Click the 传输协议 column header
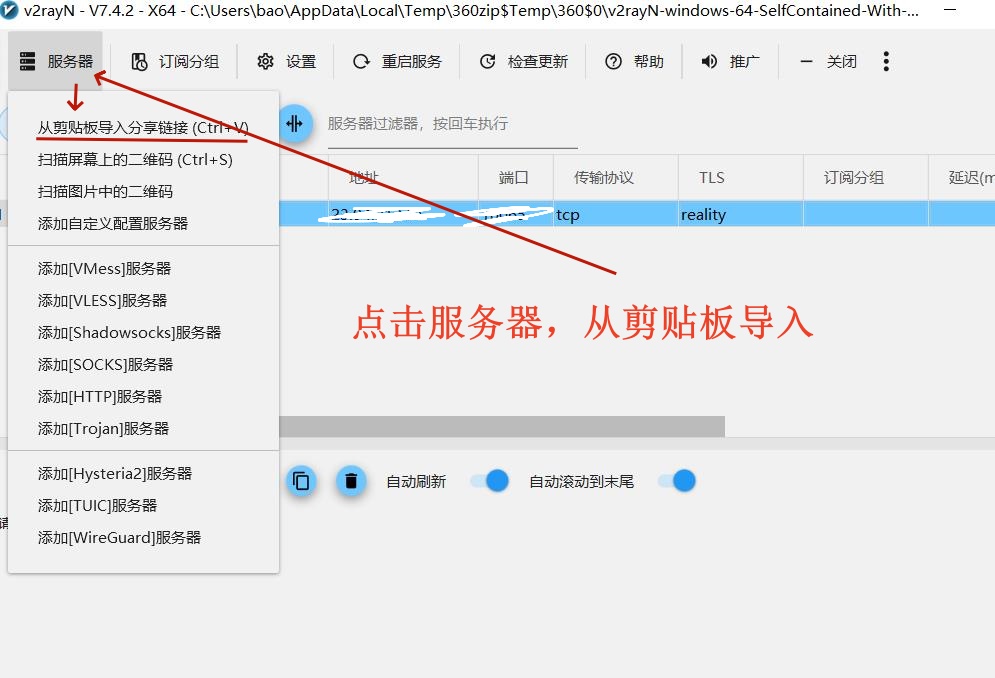 tap(616, 178)
